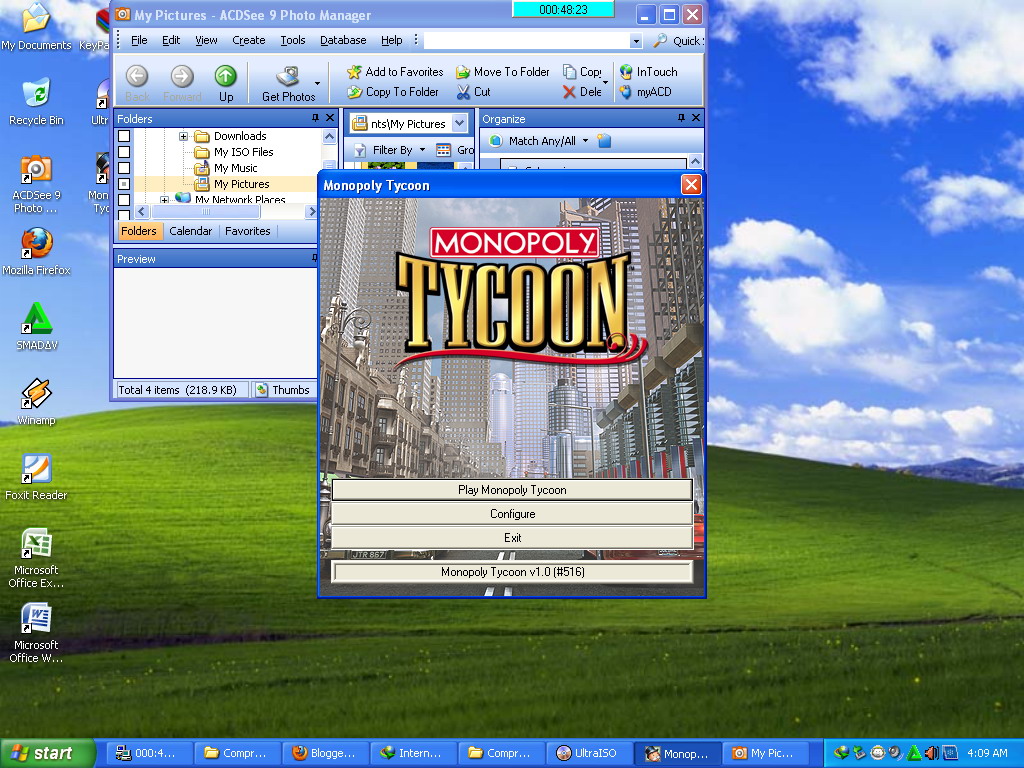The image size is (1024, 768).
Task: Pin the Organize pane
Action: click(681, 118)
